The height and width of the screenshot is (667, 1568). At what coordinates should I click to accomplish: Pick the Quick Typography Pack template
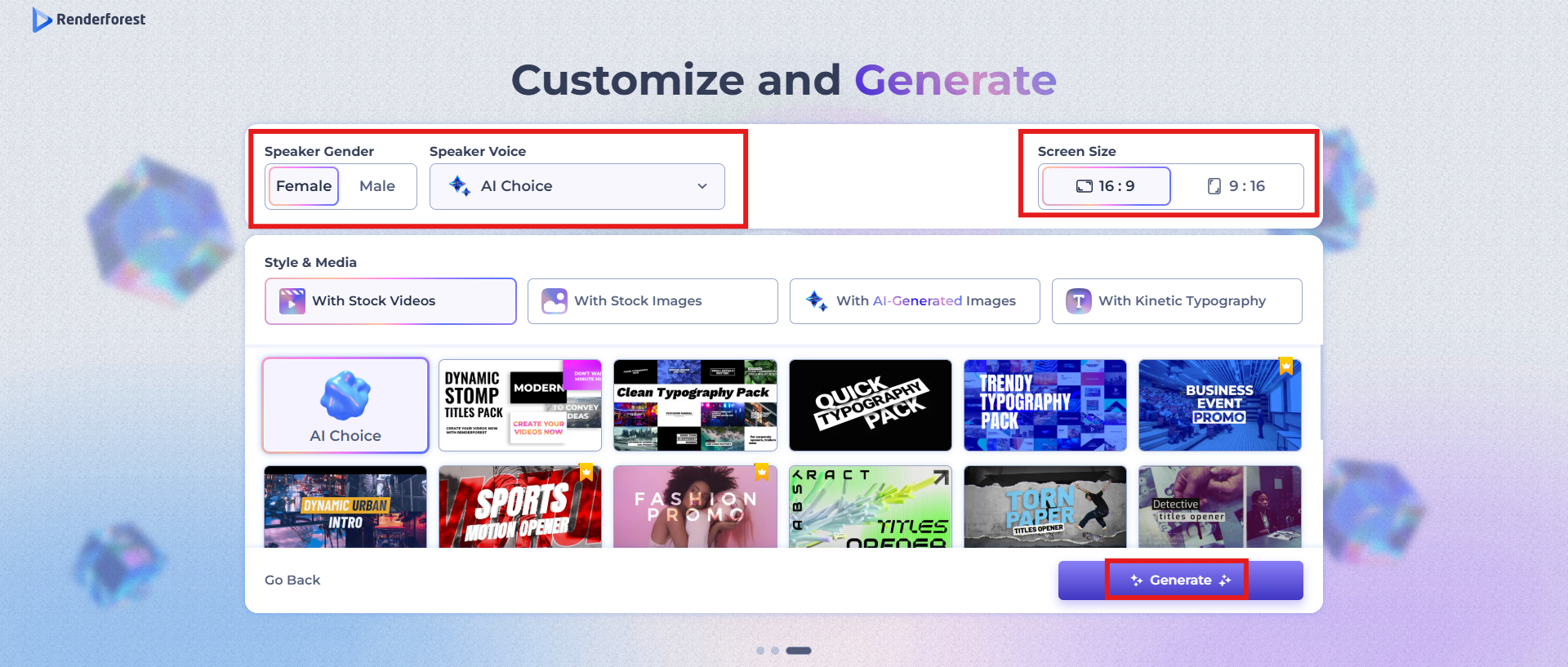(871, 405)
